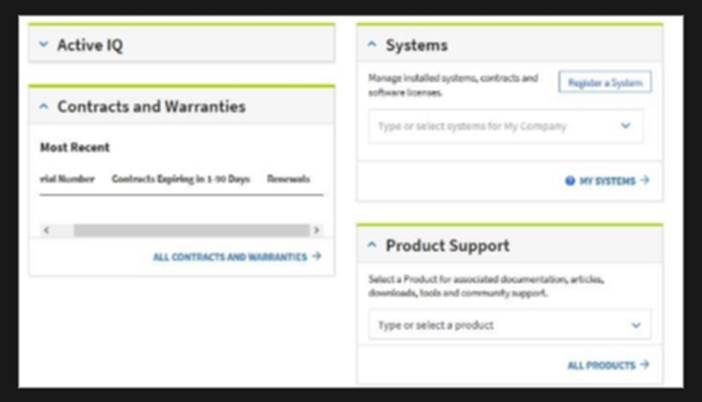
Task: Focus the Type or select systems field
Action: (505, 126)
